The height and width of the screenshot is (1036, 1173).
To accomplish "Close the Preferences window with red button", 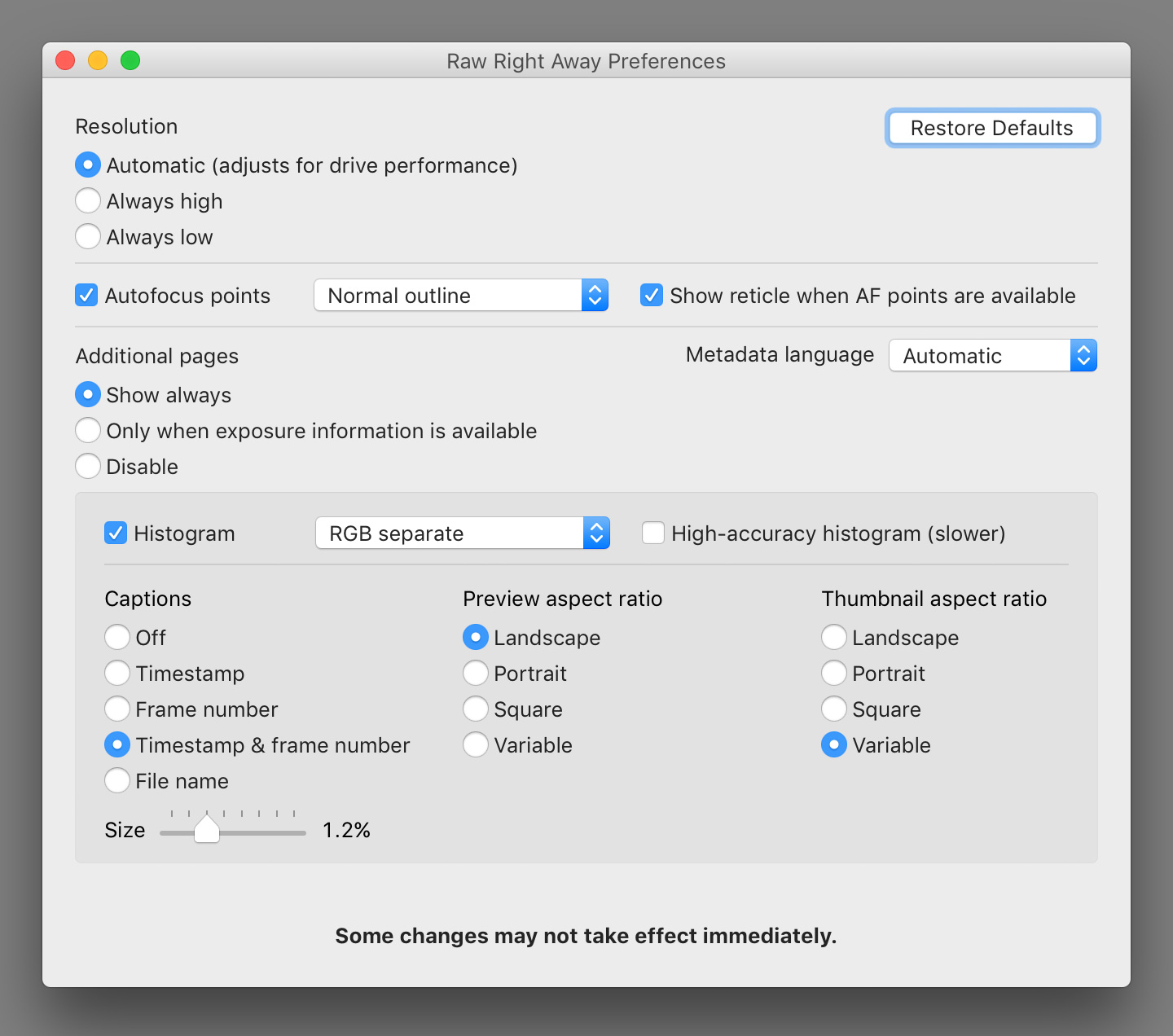I will (65, 60).
